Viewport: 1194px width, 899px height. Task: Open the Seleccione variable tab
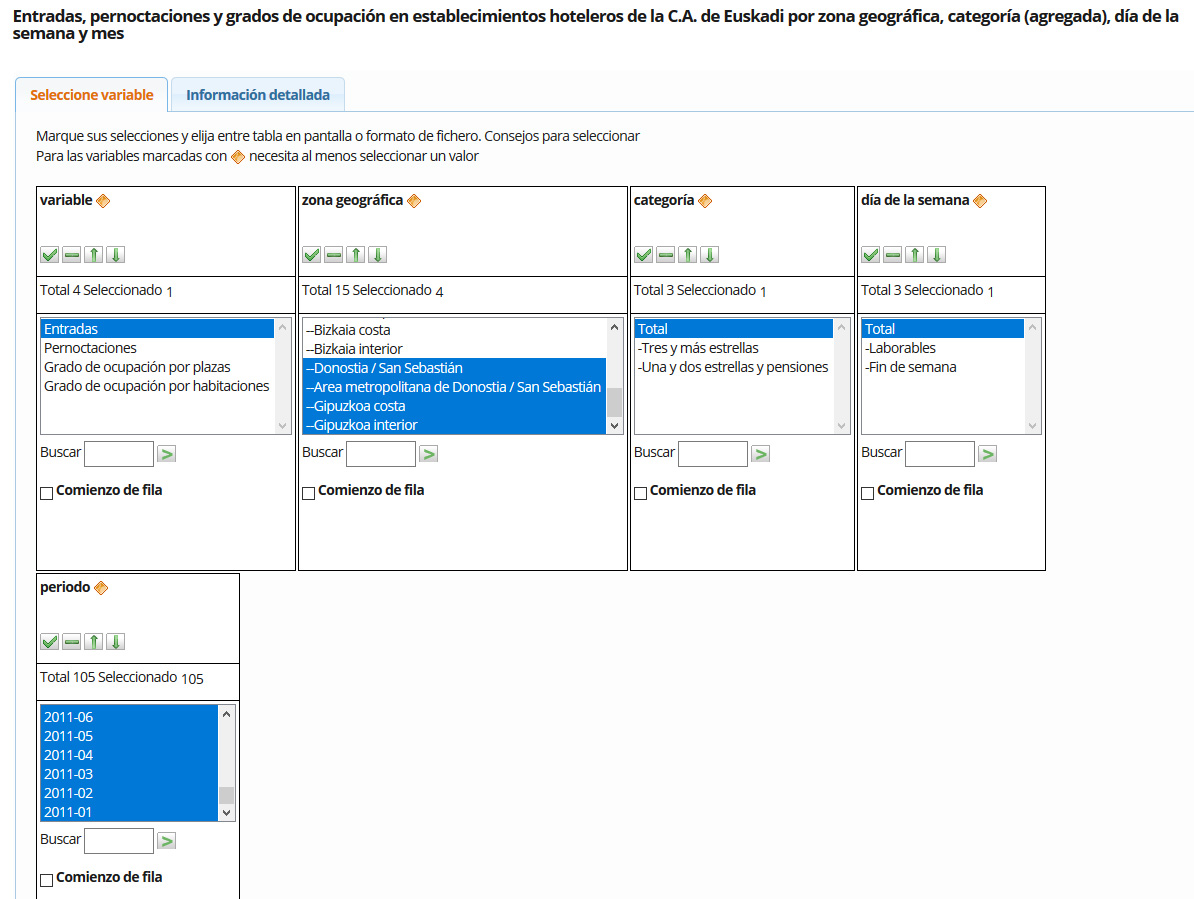click(92, 95)
